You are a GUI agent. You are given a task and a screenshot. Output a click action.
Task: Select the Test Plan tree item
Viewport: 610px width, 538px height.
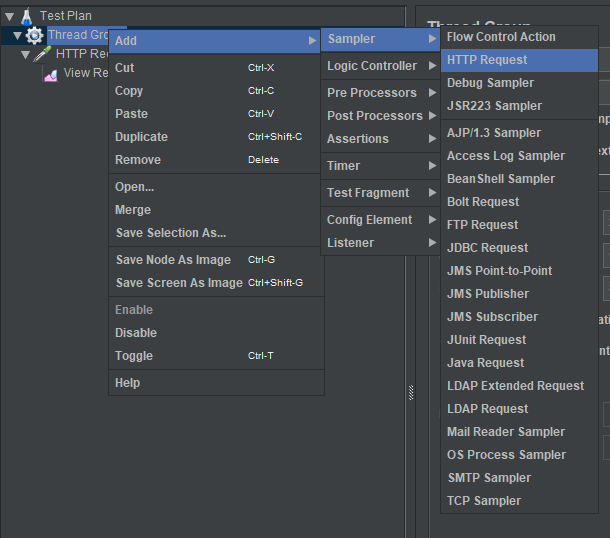66,16
